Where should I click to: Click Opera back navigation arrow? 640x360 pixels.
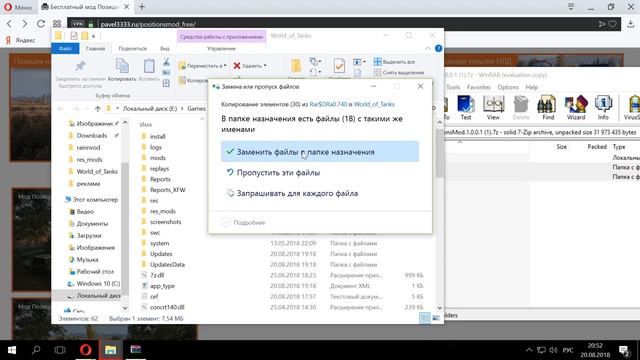[x=9, y=24]
